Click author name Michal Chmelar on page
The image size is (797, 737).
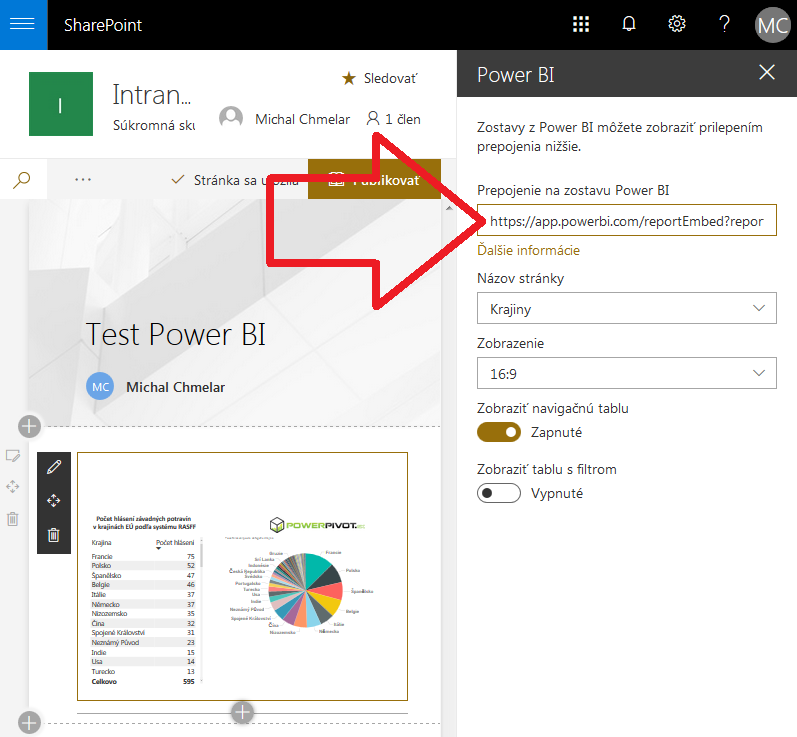click(175, 387)
